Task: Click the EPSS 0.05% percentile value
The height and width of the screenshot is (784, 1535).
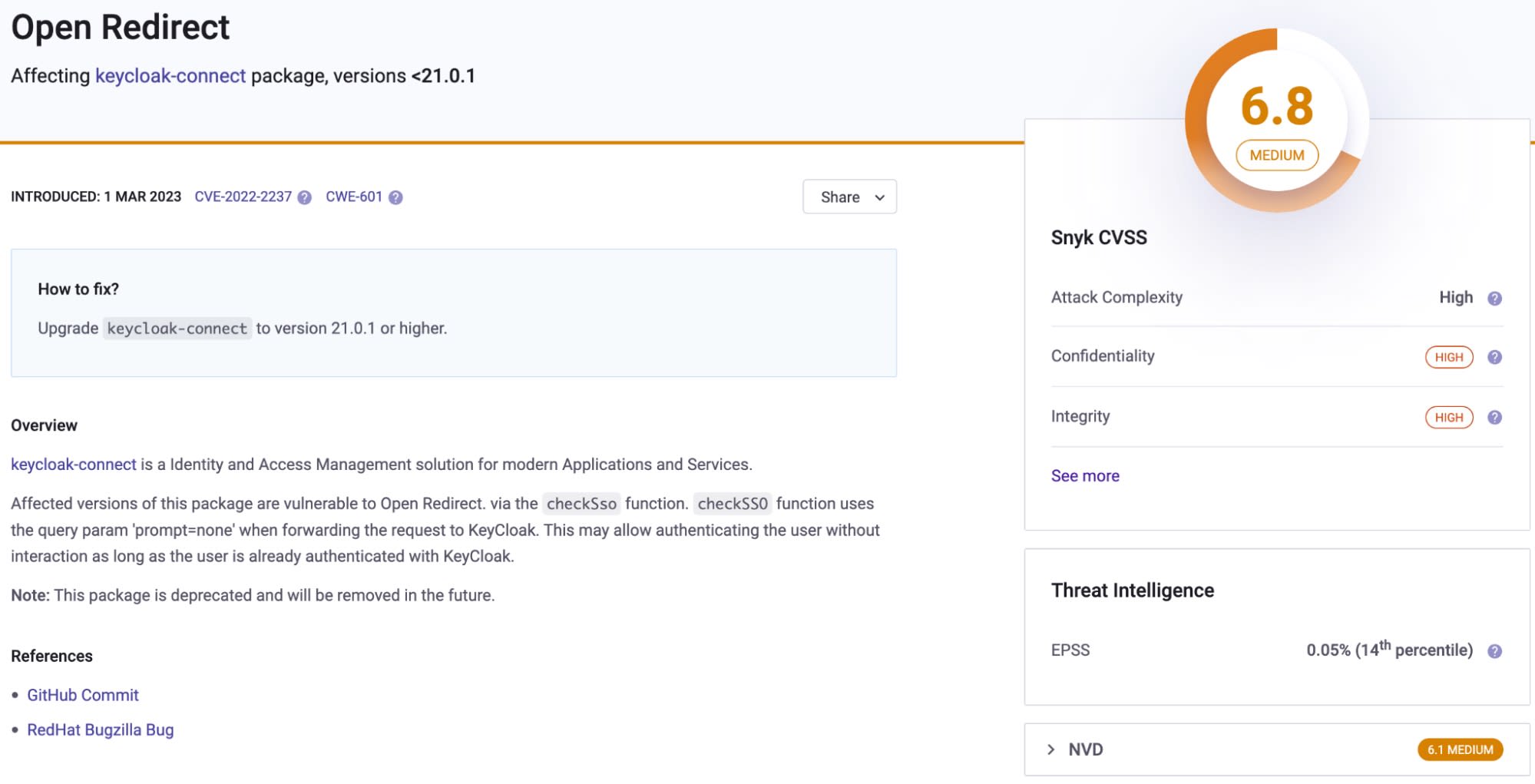Action: 1389,650
